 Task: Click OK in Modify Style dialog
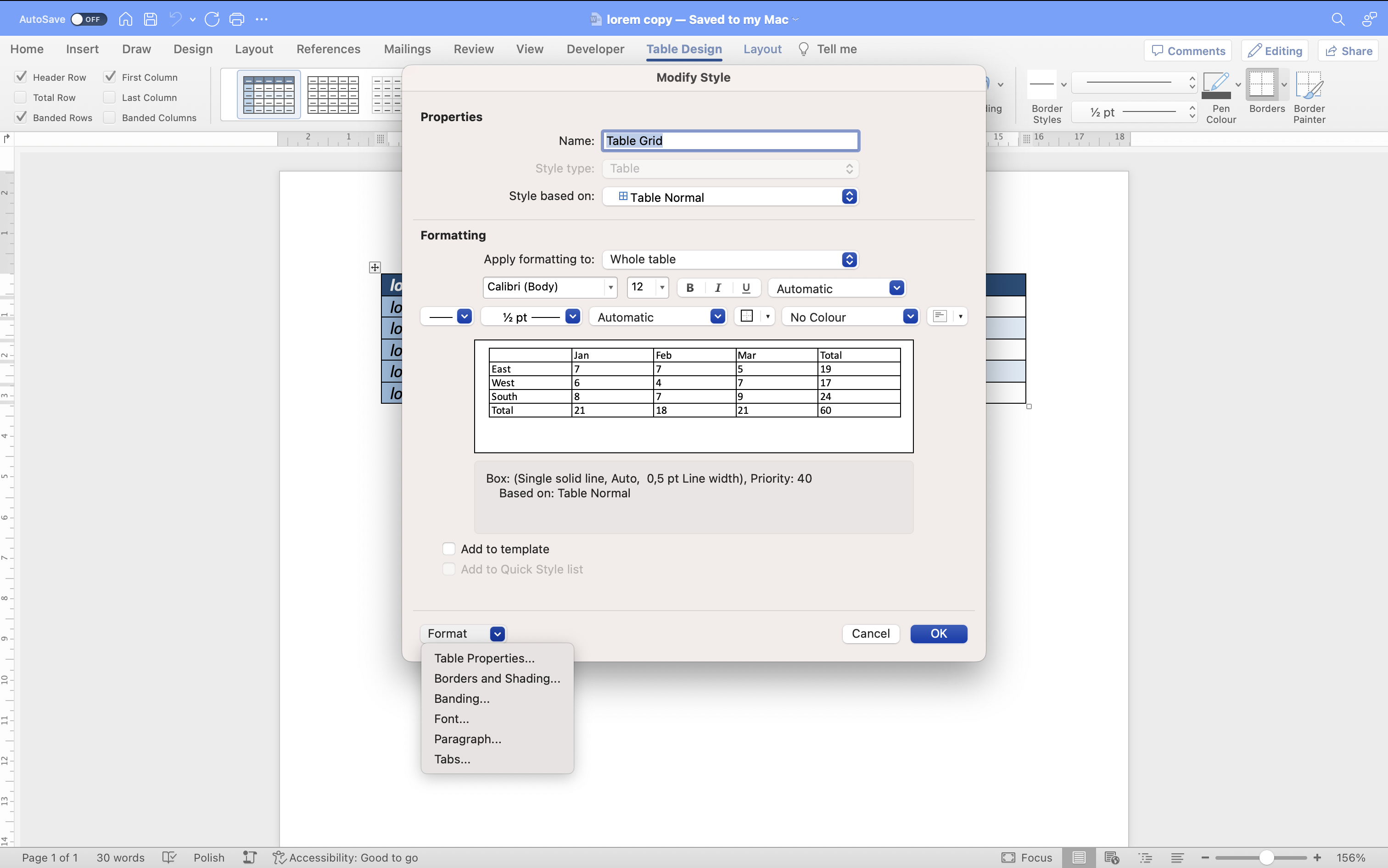point(938,633)
